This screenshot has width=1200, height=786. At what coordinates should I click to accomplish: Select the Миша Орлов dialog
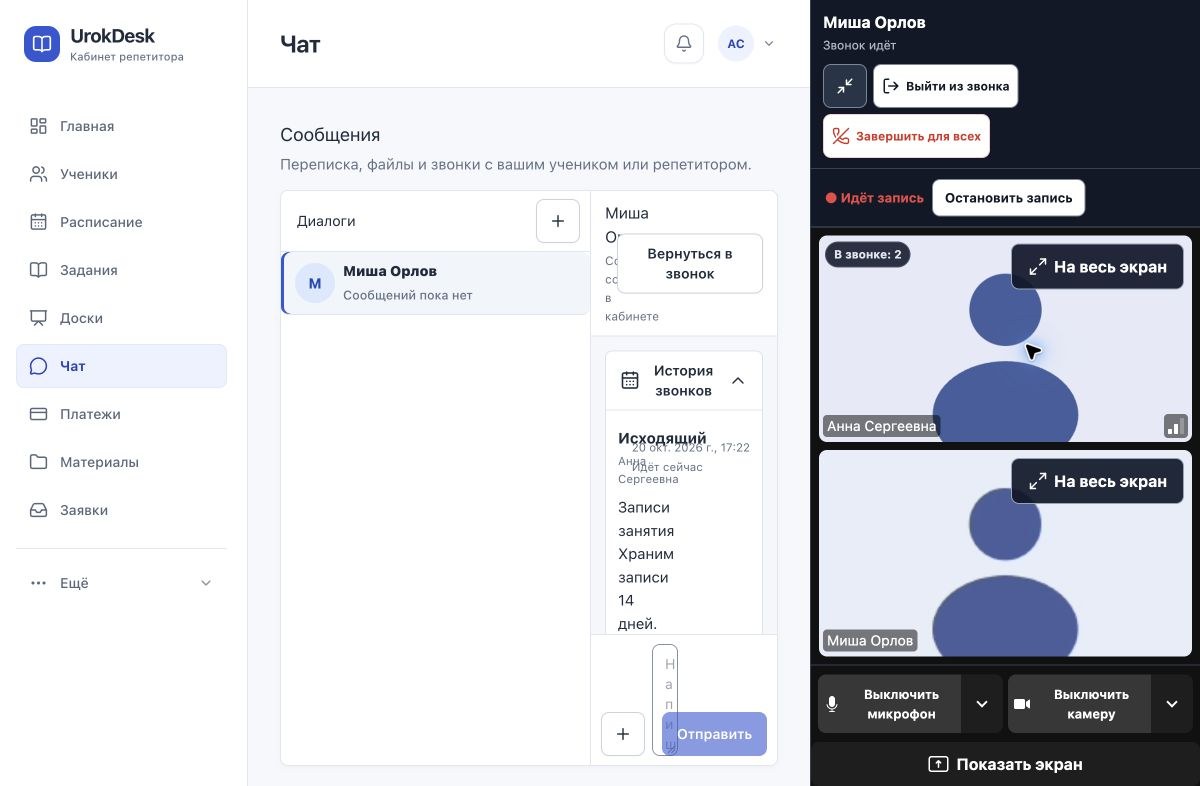(x=436, y=283)
